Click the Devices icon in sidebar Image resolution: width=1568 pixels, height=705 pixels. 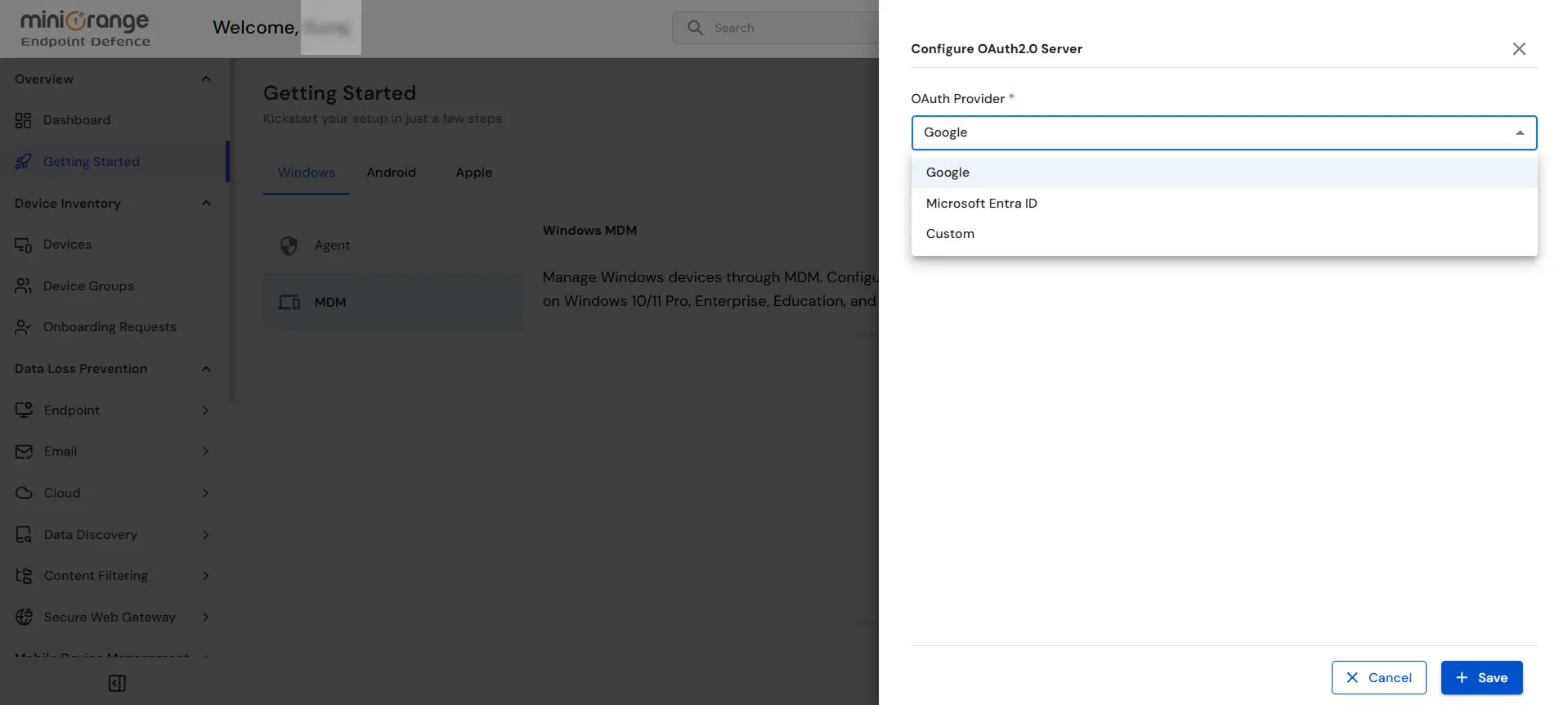coord(23,245)
